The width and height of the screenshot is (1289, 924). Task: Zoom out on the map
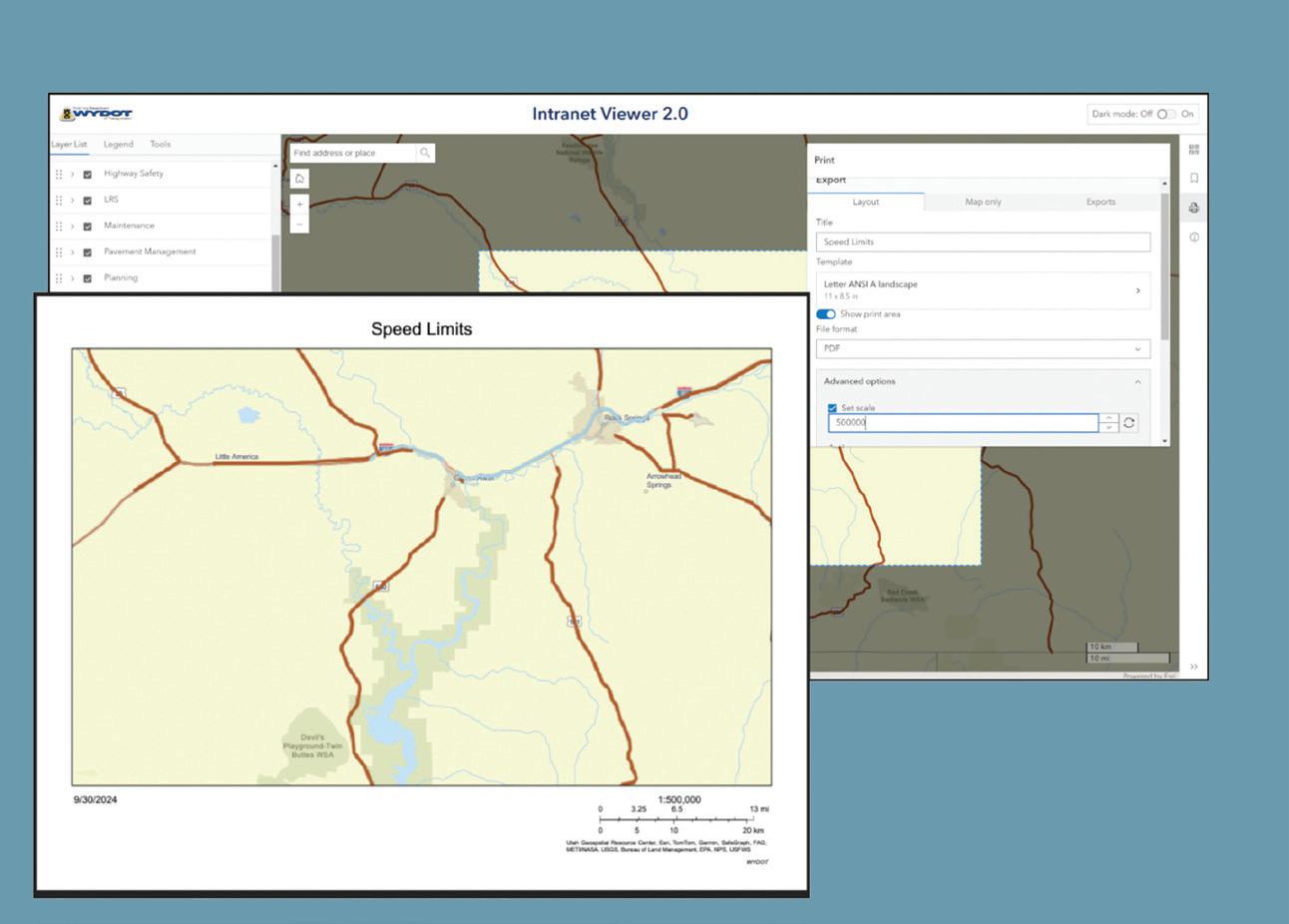pyautogui.click(x=299, y=225)
